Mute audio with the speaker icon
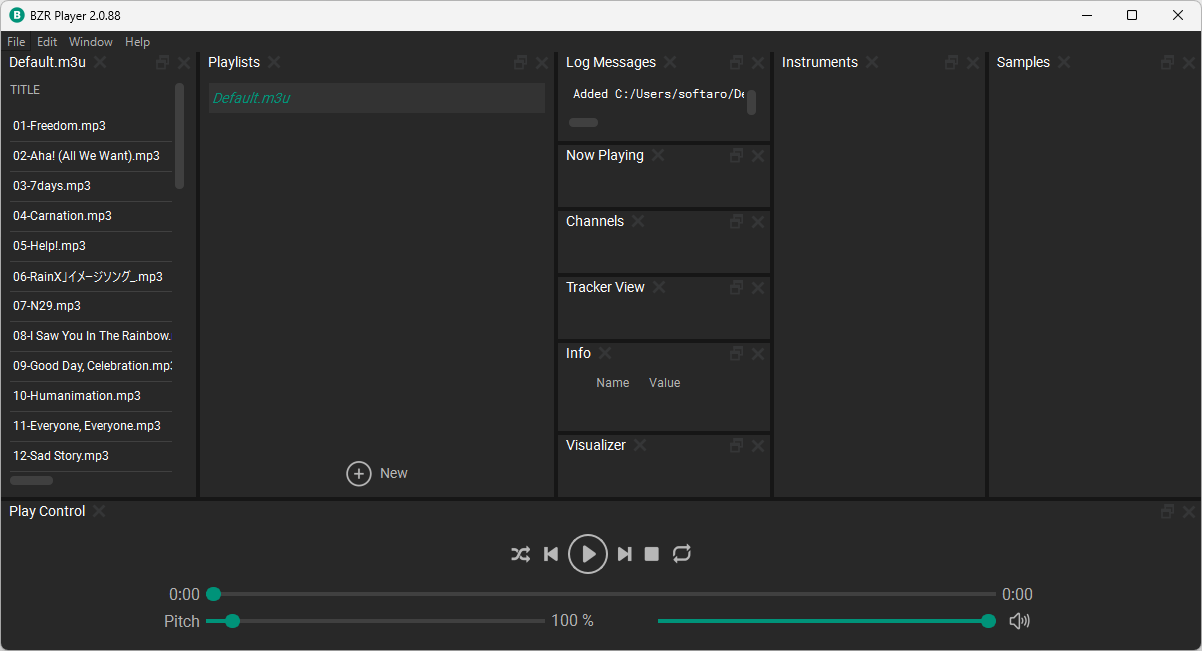Screen dimensions: 1202x651 (1019, 621)
